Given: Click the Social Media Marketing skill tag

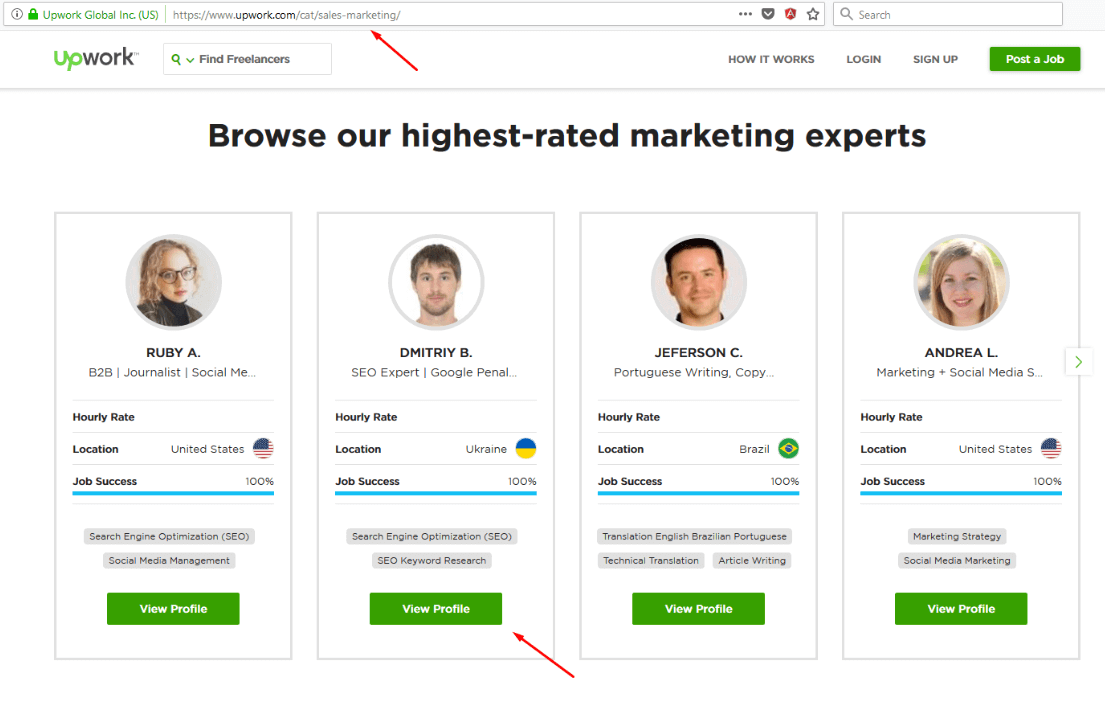Looking at the screenshot, I should point(957,560).
